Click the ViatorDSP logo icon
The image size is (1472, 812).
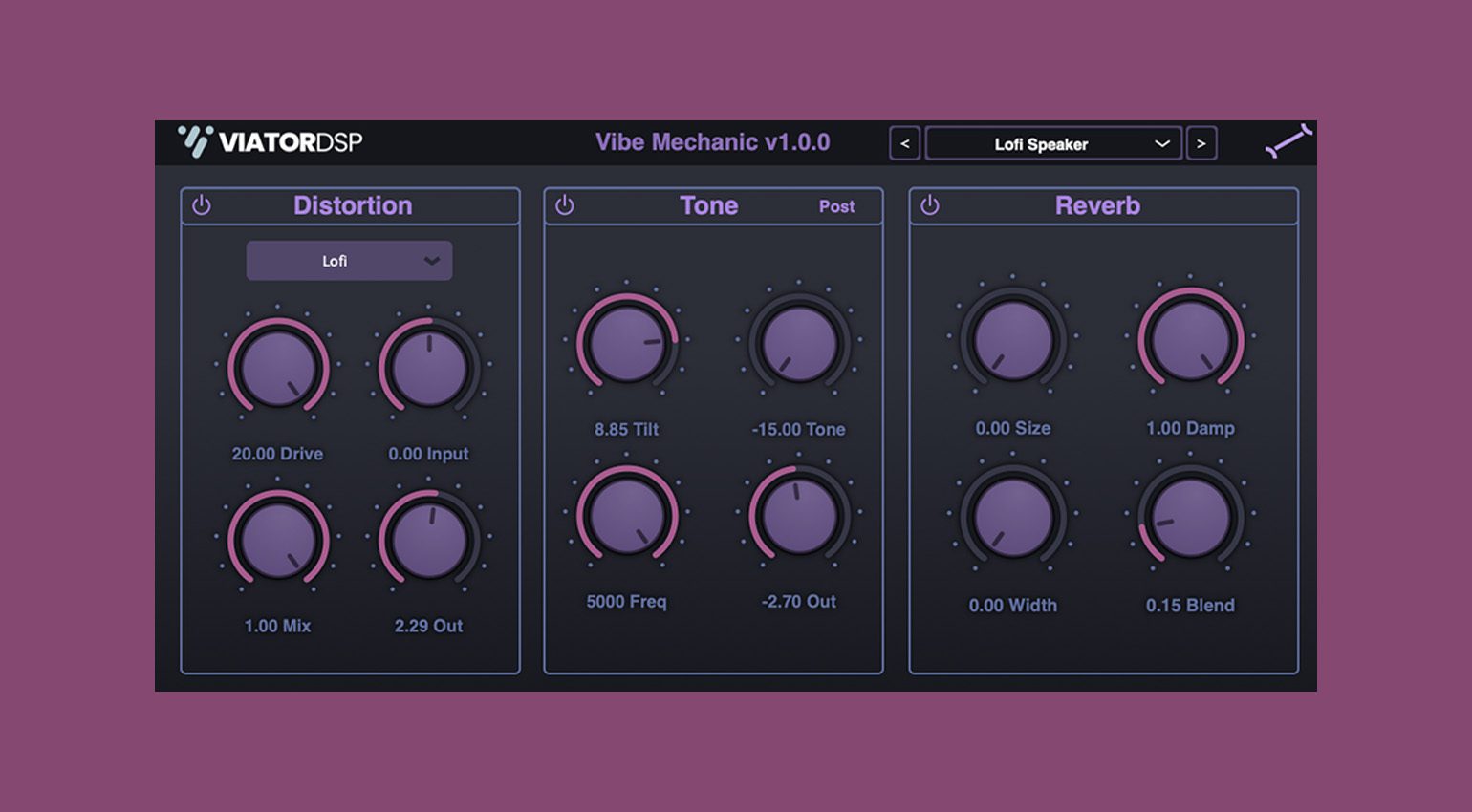196,141
